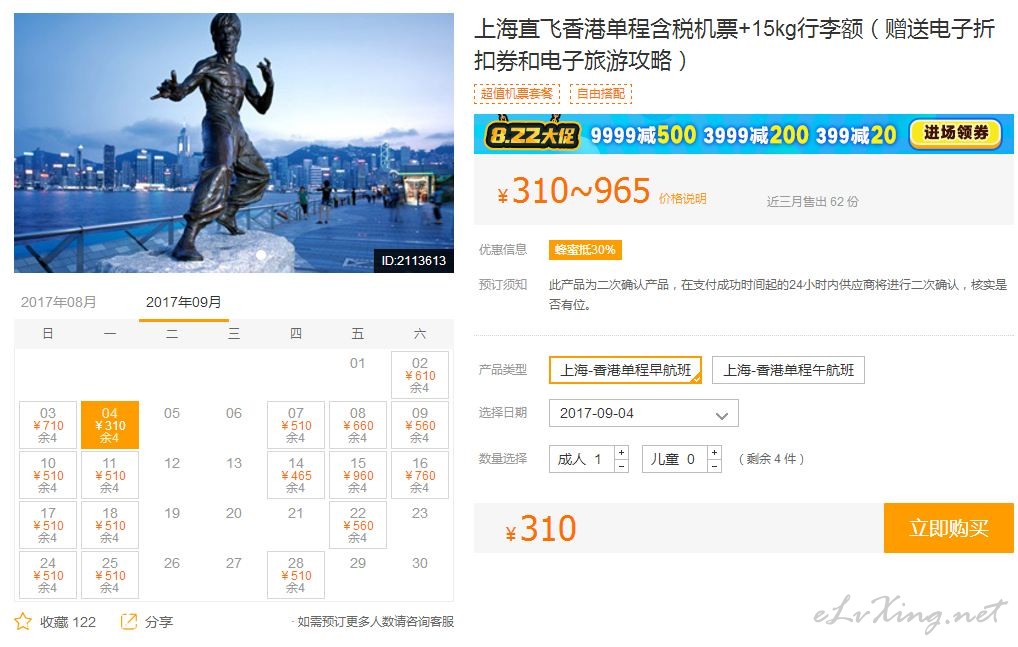Viewport: 1018px width, 647px height.
Task: Switch to the 2017年09月 calendar tab
Action: pos(184,302)
